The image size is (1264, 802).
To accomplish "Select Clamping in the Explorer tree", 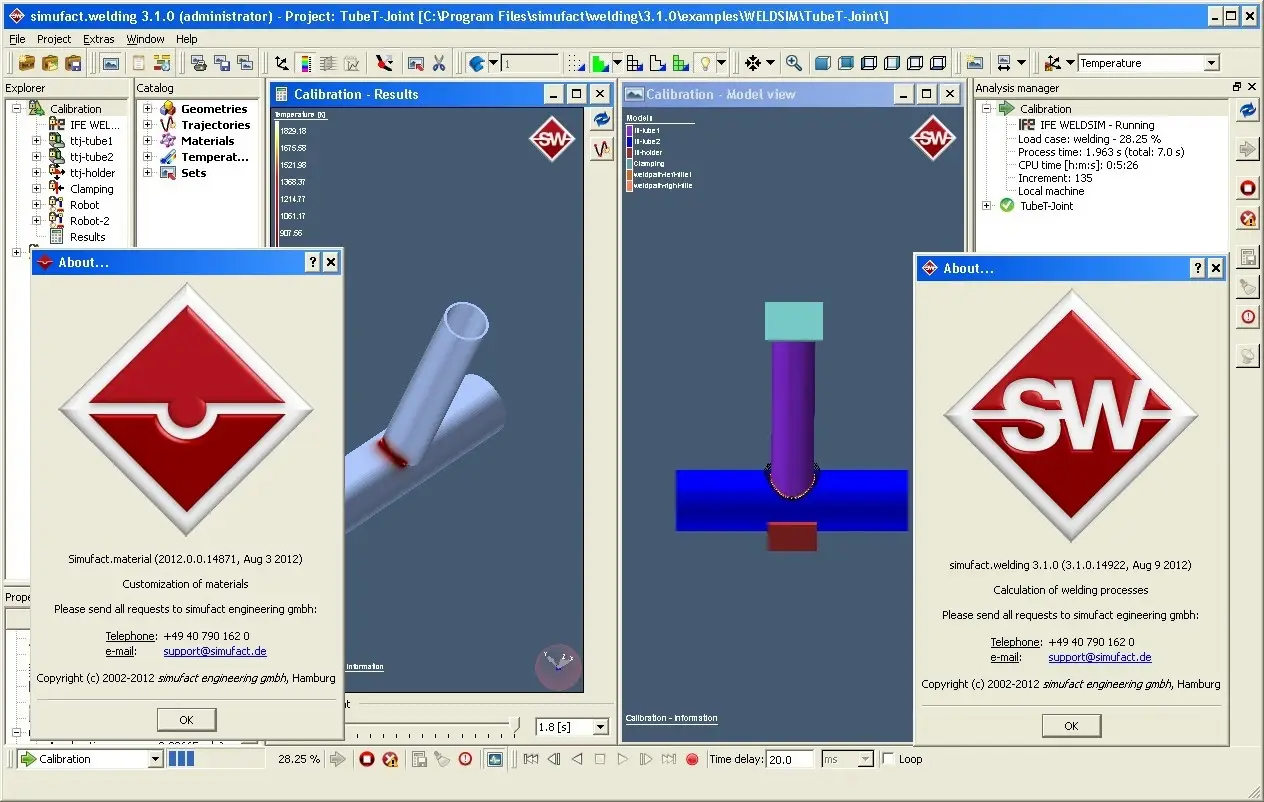I will click(91, 189).
